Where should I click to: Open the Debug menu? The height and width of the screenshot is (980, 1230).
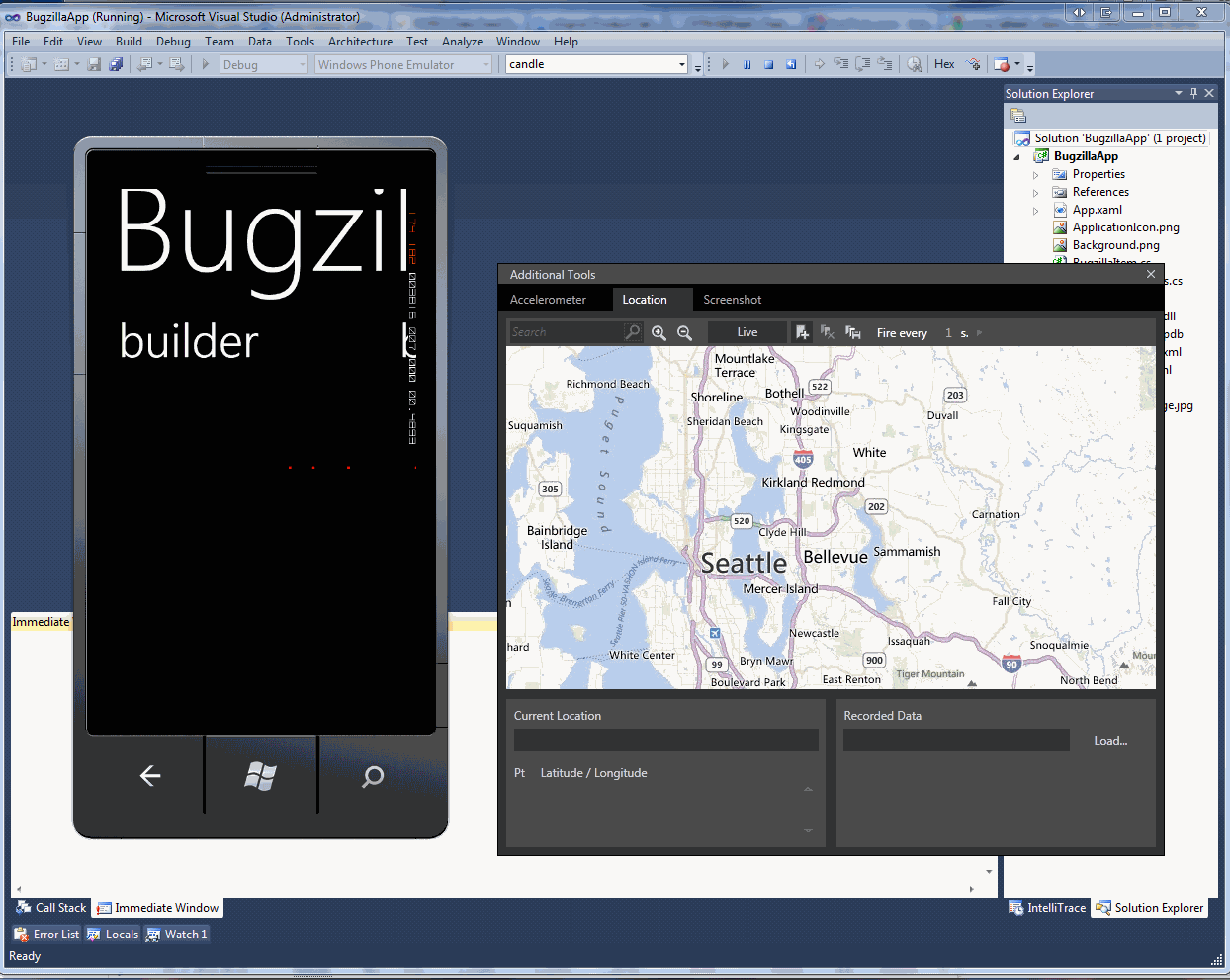pyautogui.click(x=173, y=42)
